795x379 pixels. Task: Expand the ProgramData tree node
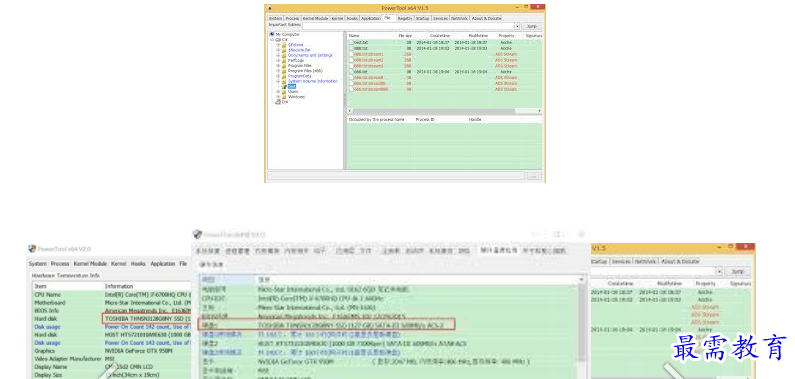point(278,76)
